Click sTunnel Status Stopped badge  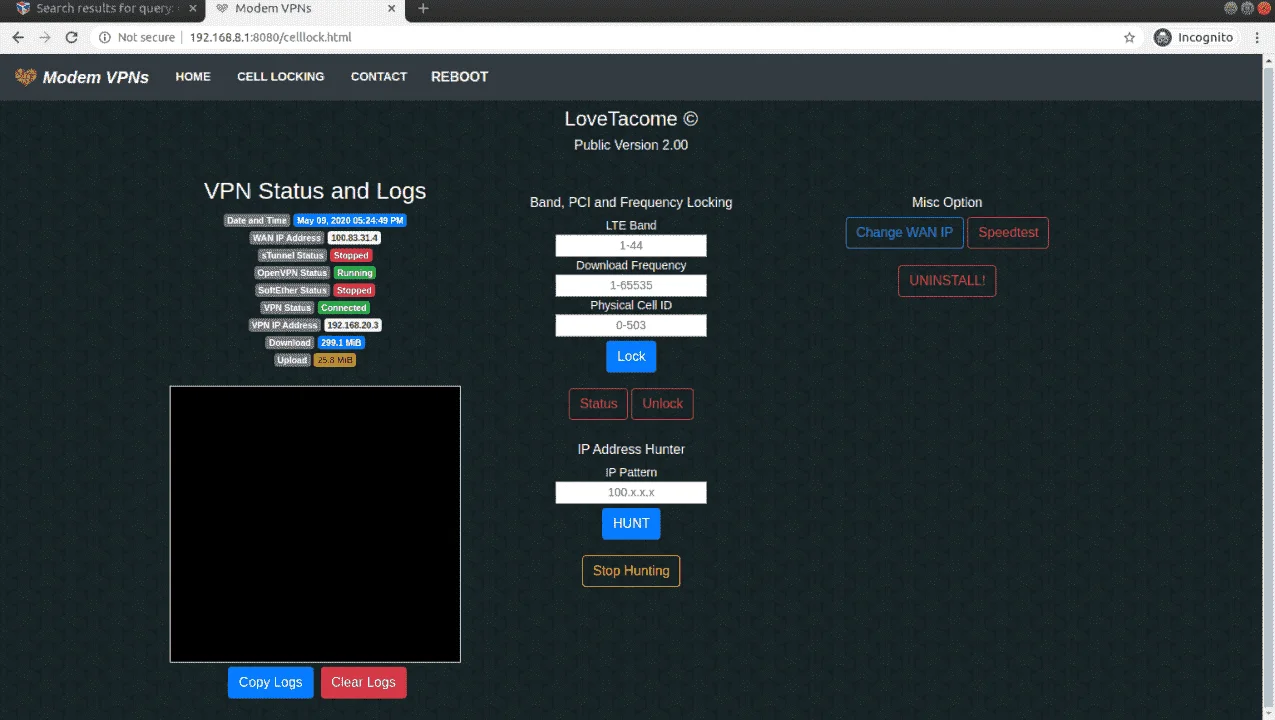[351, 256]
